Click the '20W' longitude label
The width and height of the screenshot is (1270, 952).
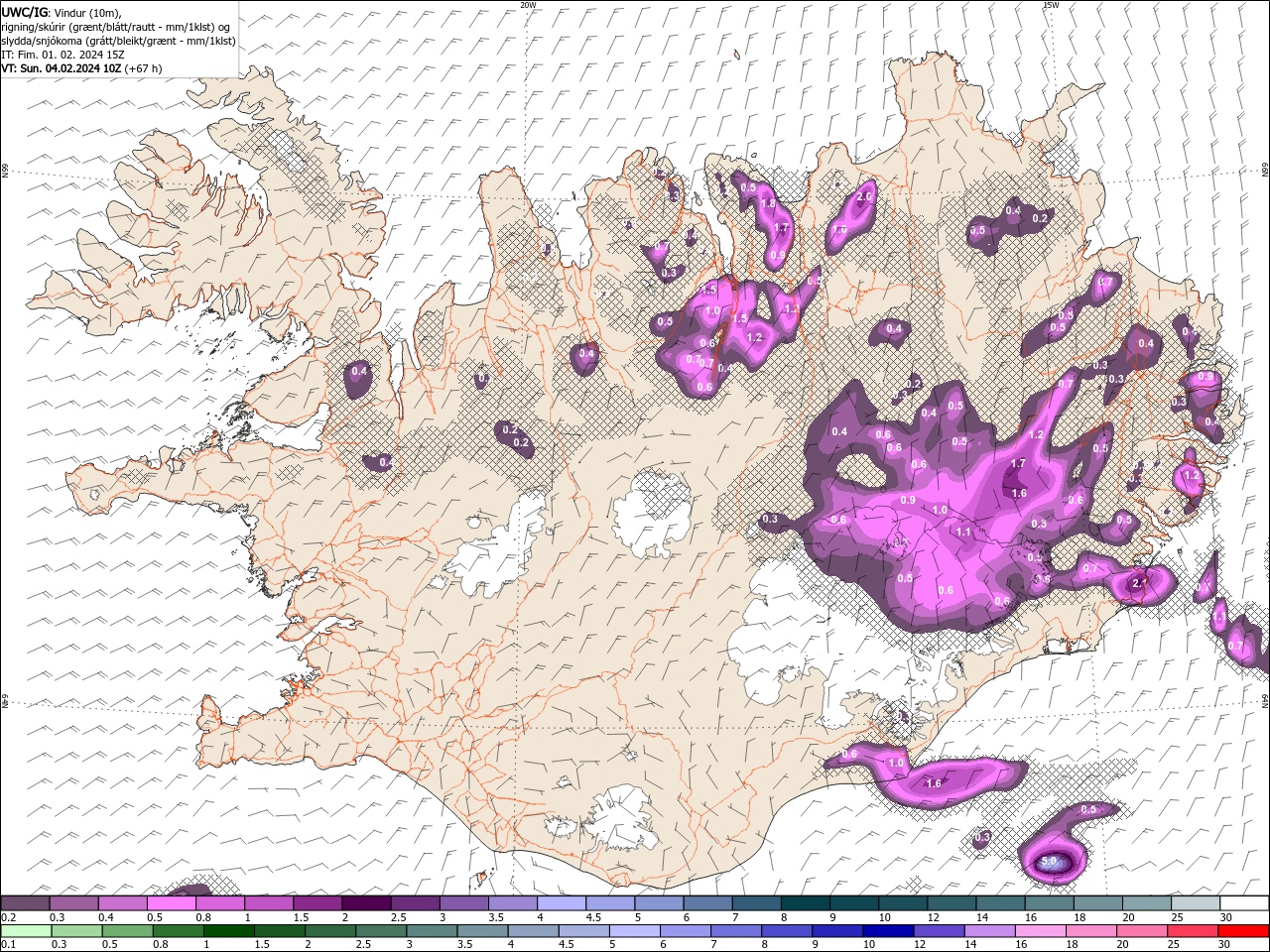pyautogui.click(x=528, y=5)
